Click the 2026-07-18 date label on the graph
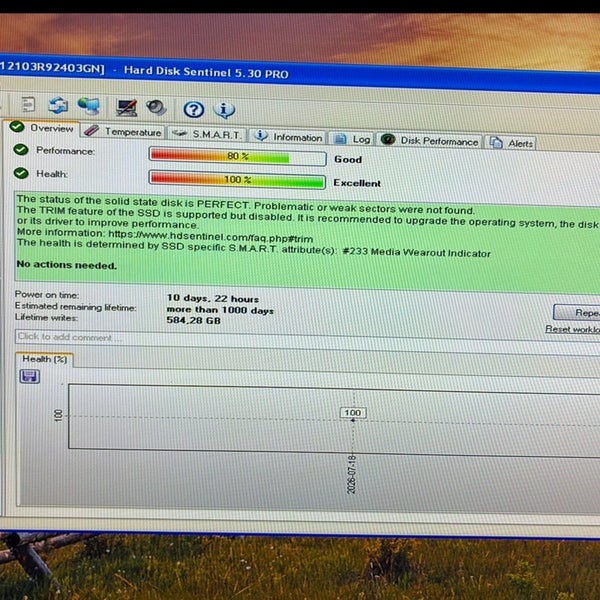 click(x=351, y=474)
